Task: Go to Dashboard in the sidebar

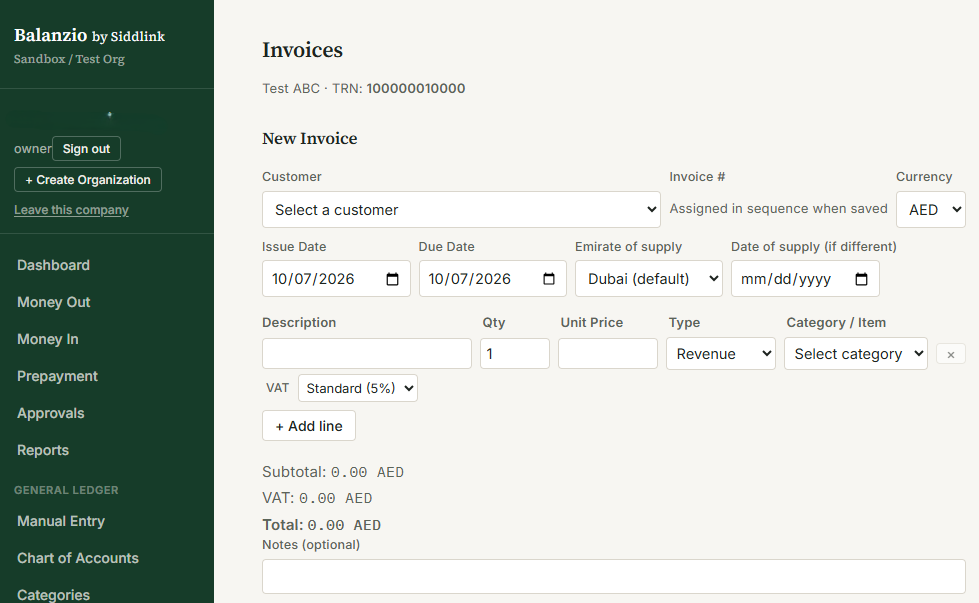Action: (x=54, y=265)
